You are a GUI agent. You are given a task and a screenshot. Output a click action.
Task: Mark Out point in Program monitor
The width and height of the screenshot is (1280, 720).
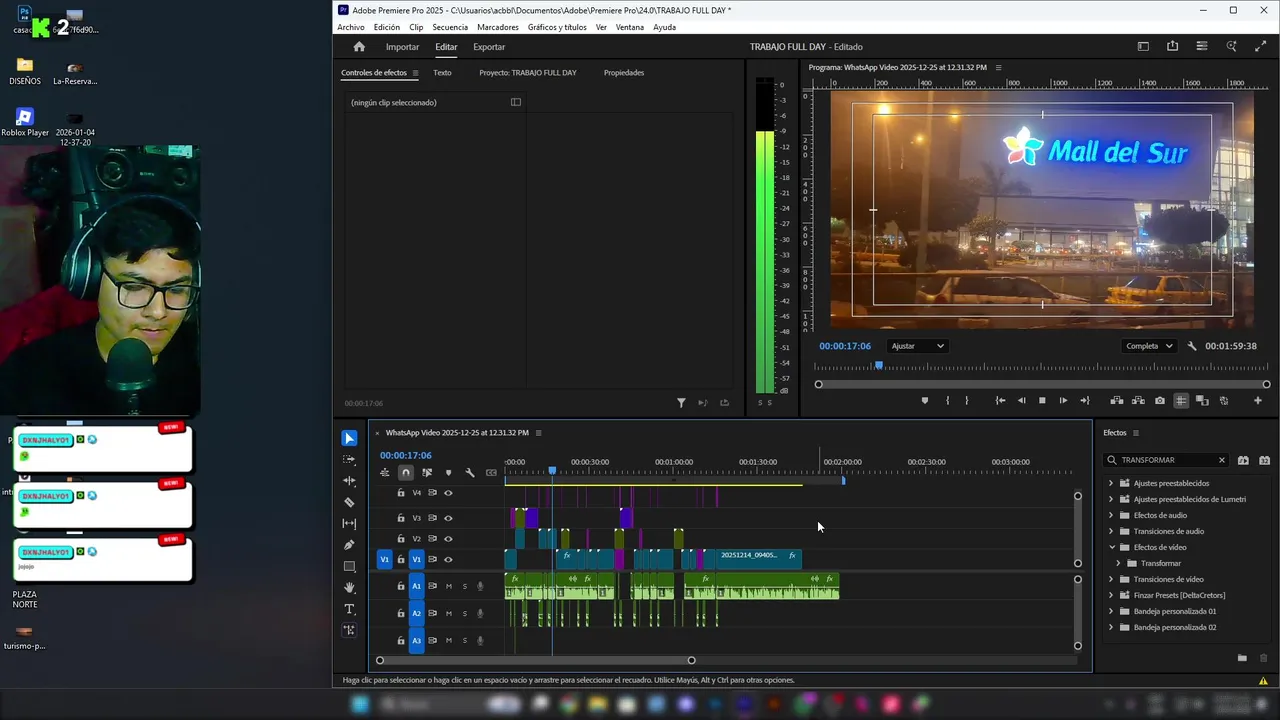(x=966, y=401)
